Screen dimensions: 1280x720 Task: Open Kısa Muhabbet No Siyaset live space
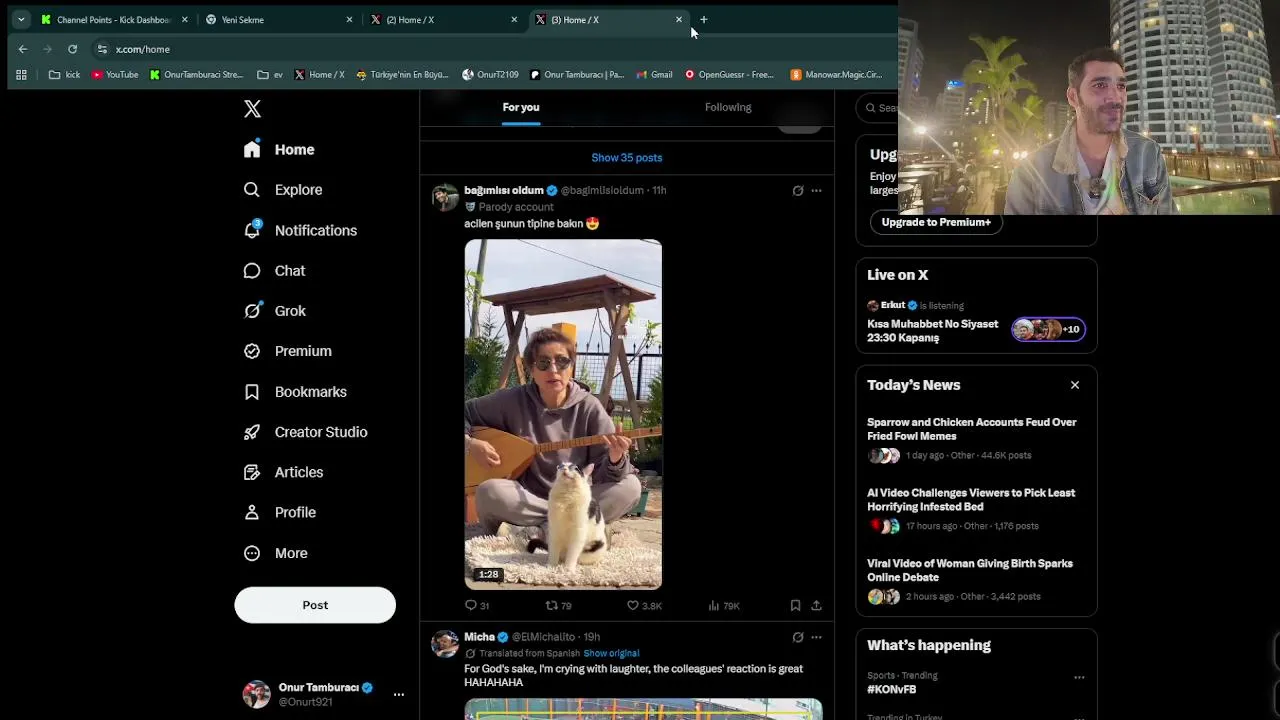(933, 331)
